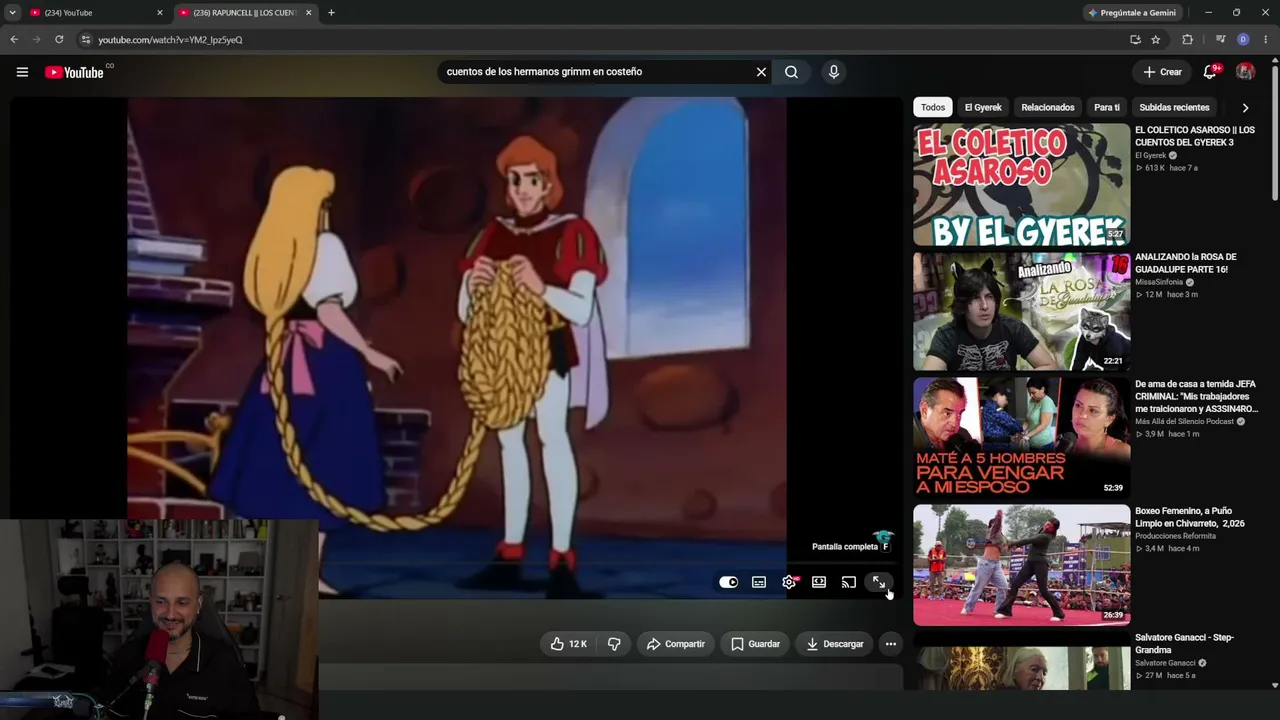
Task: Open the women's boxing video thumbnail
Action: coord(1021,565)
